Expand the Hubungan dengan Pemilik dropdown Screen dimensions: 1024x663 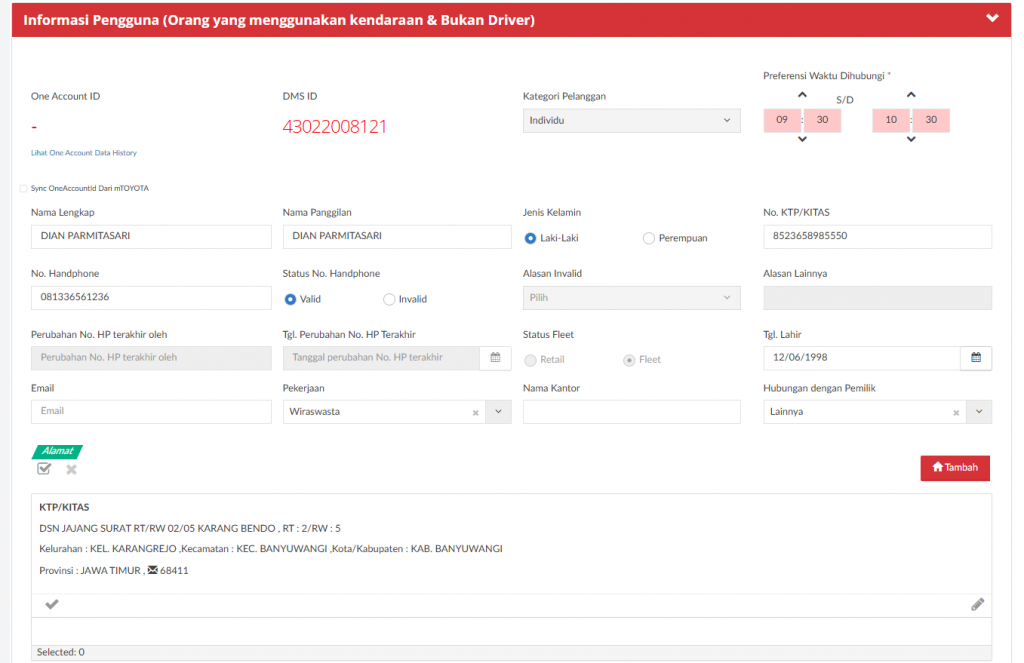click(x=979, y=412)
